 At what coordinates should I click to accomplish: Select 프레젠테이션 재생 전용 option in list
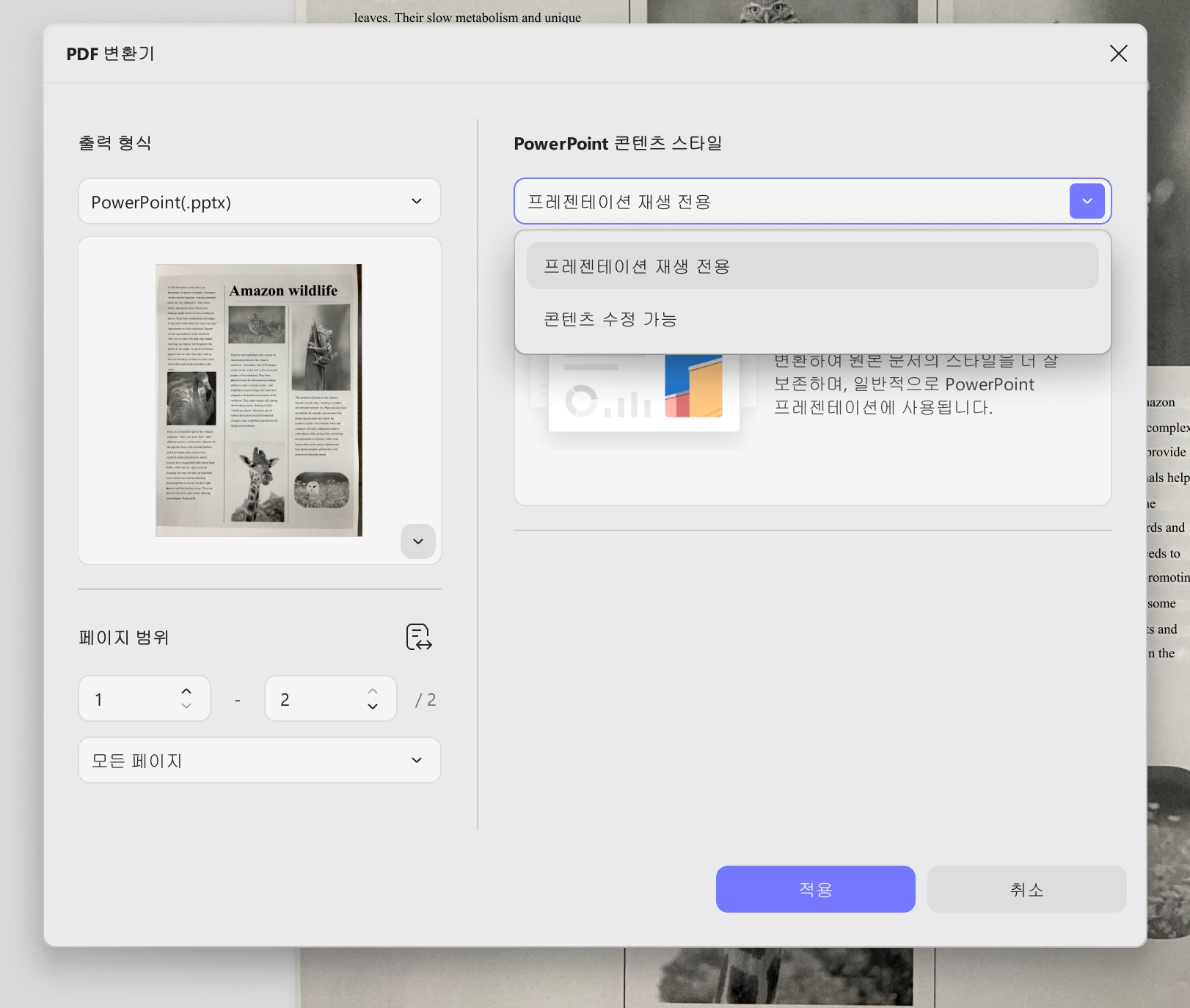pyautogui.click(x=812, y=266)
